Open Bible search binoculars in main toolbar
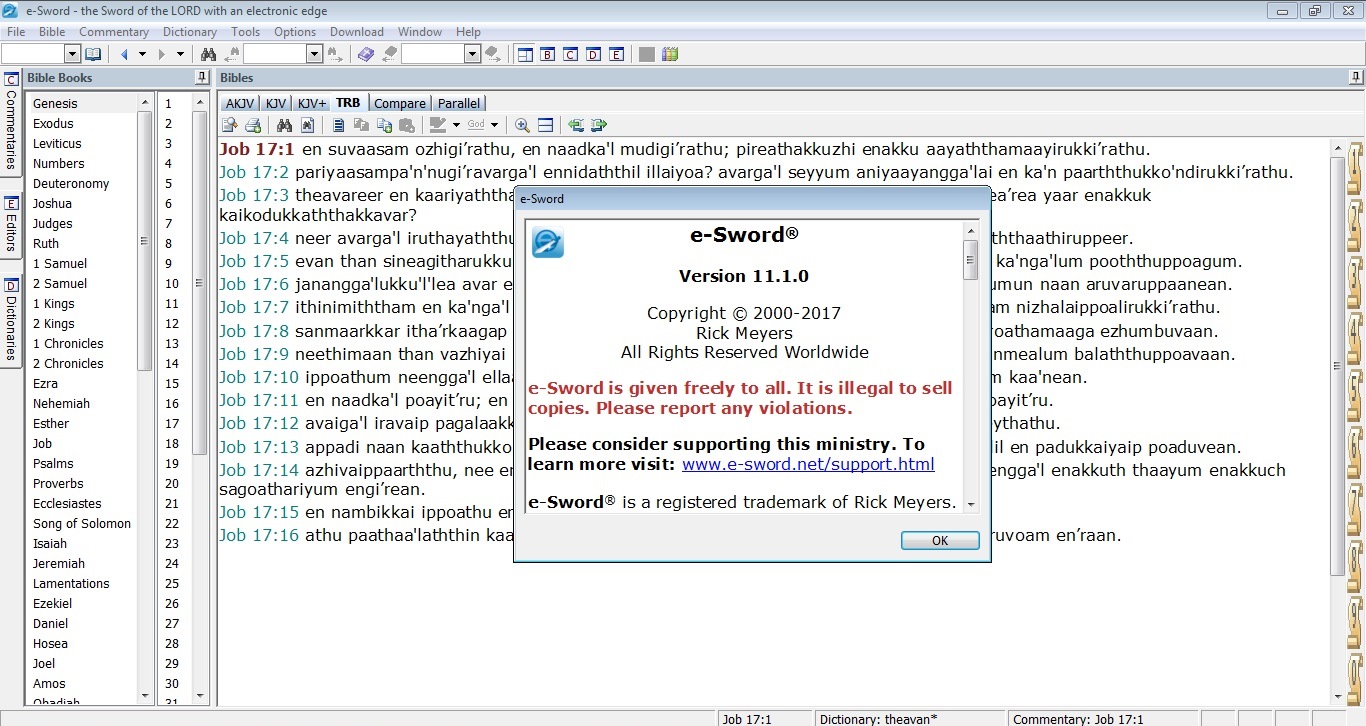The width and height of the screenshot is (1366, 726). pyautogui.click(x=208, y=54)
